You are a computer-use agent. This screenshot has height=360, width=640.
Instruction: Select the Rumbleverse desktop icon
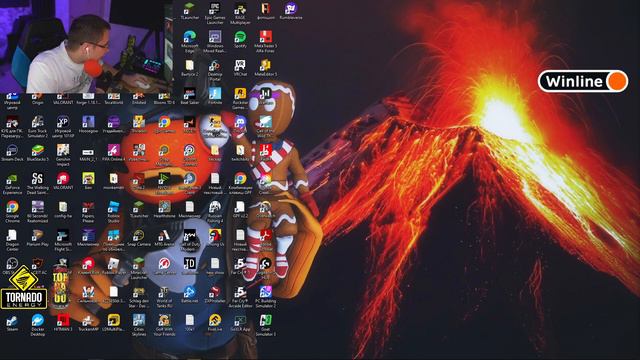tap(291, 11)
